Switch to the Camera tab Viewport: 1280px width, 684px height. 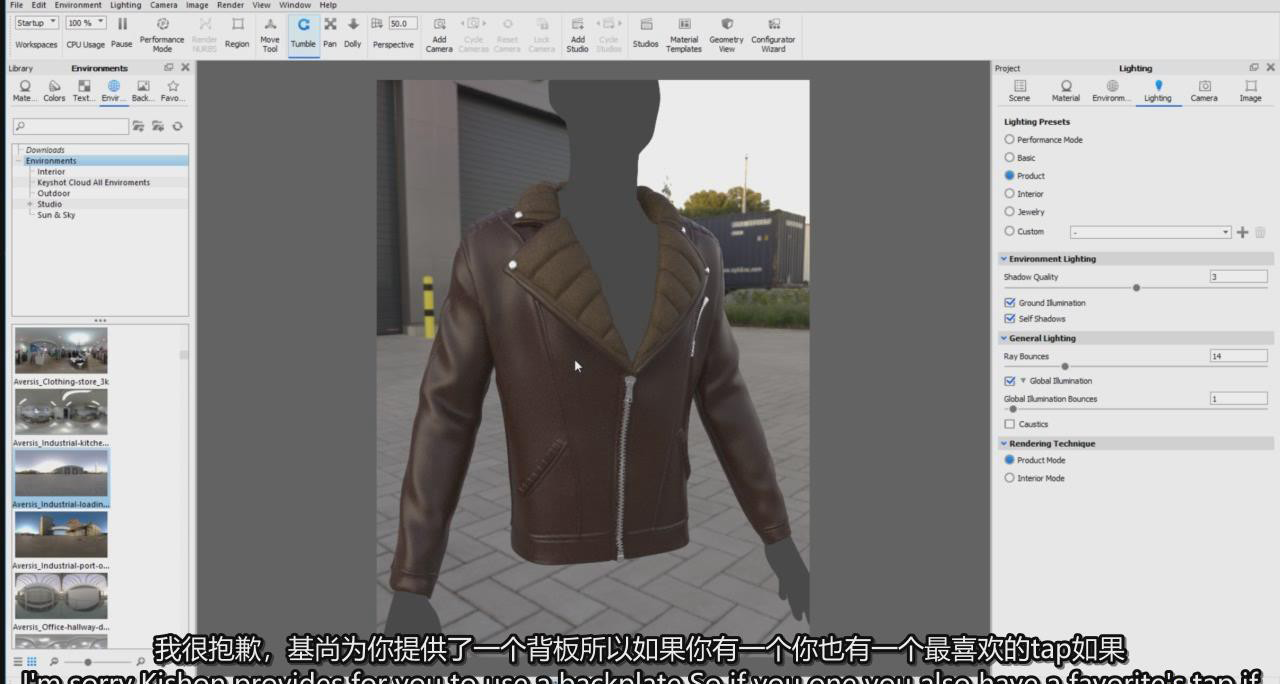coord(1204,91)
